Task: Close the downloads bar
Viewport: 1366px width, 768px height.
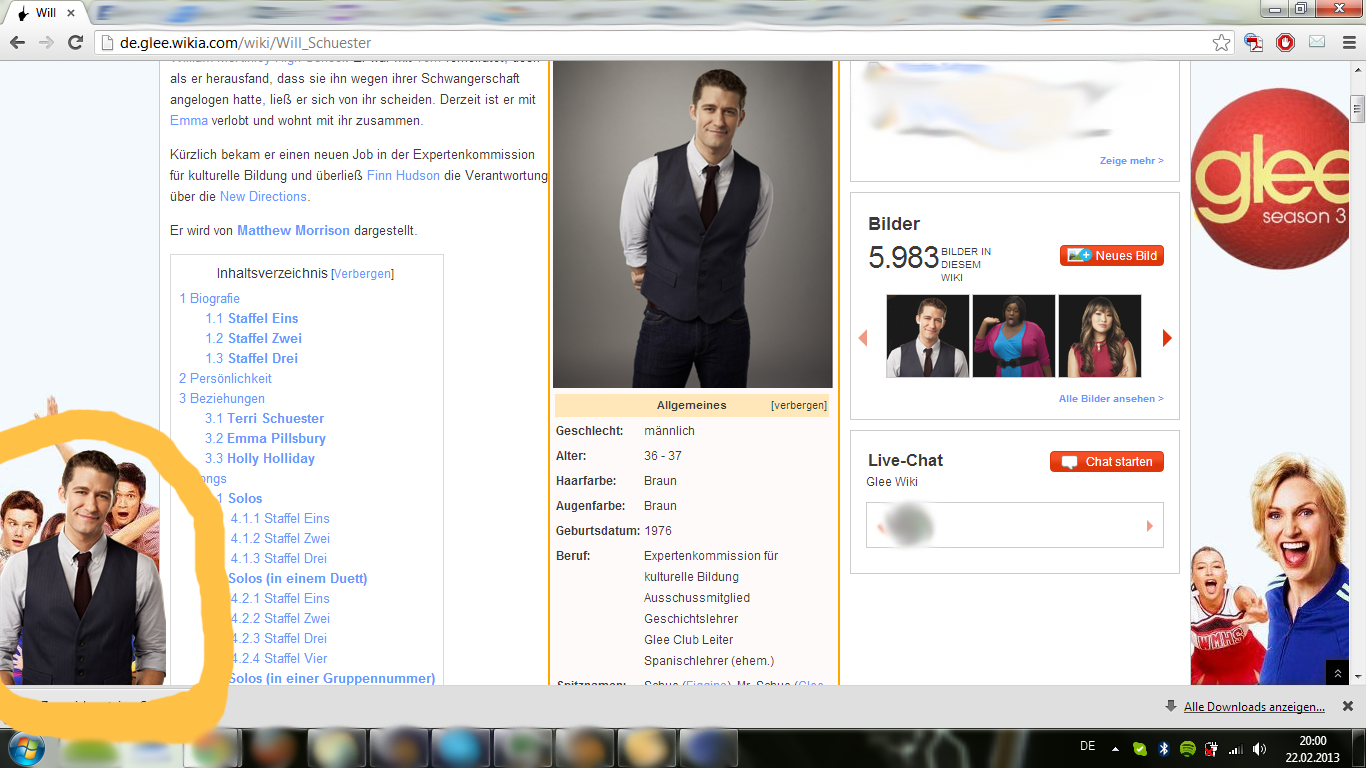Action: pos(1347,706)
